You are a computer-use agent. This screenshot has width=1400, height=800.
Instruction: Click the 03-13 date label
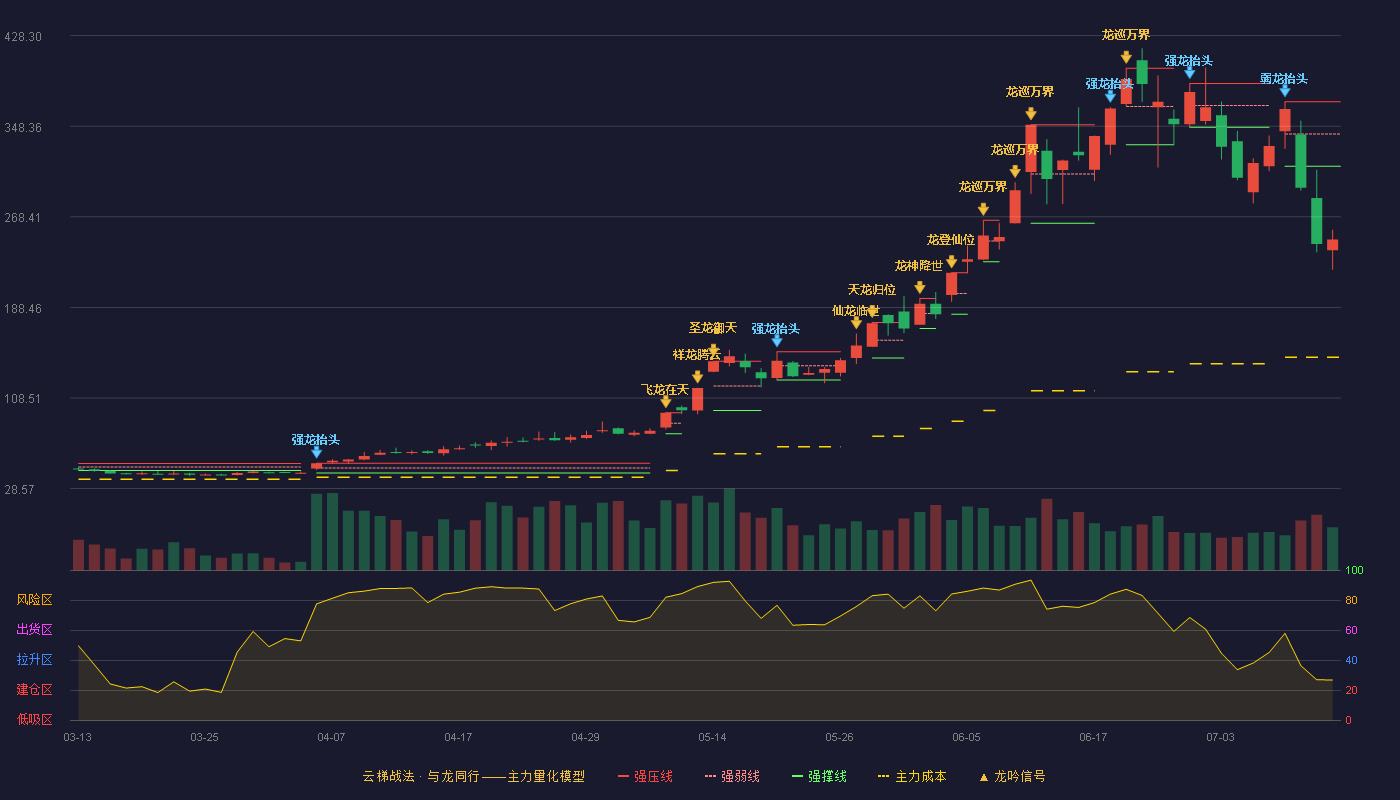[x=77, y=737]
